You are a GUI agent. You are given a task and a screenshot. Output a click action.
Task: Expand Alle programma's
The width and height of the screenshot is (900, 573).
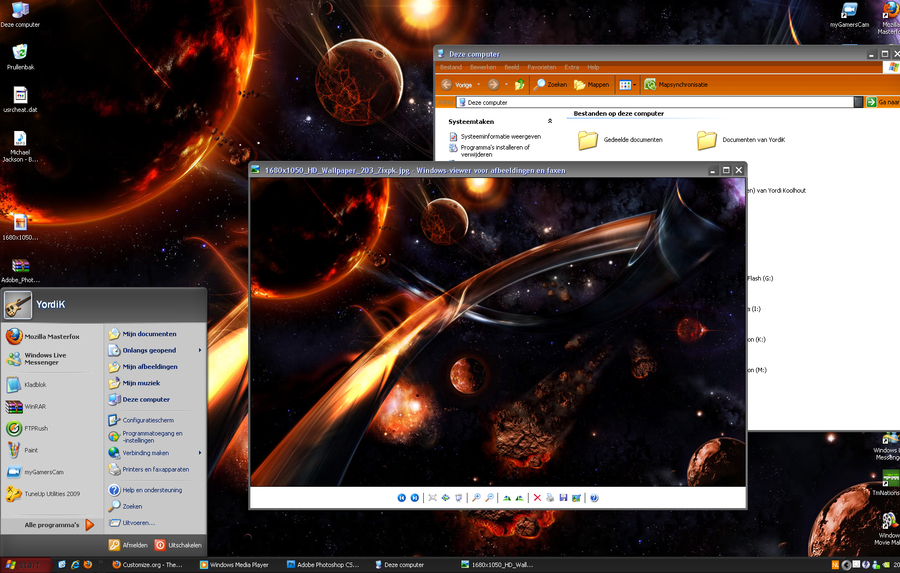(x=52, y=525)
